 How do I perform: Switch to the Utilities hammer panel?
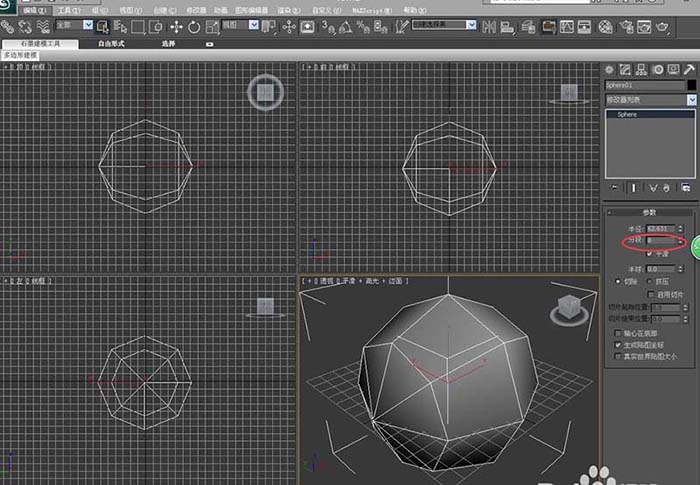click(x=689, y=69)
